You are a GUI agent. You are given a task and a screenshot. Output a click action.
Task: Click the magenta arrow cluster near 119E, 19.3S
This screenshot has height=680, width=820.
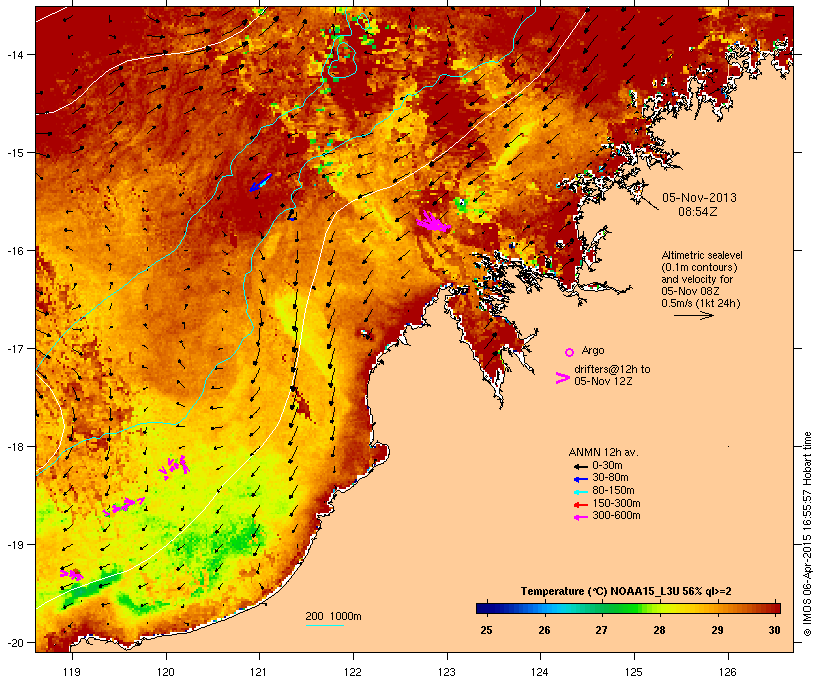[x=72, y=574]
